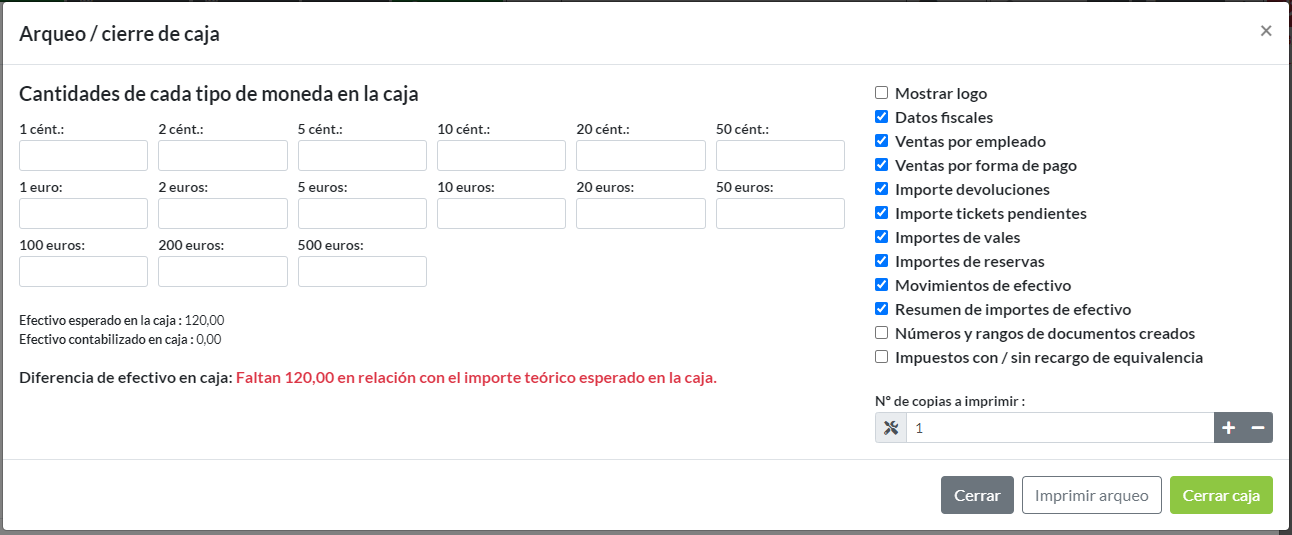Click the 50 euros input field

tap(780, 214)
